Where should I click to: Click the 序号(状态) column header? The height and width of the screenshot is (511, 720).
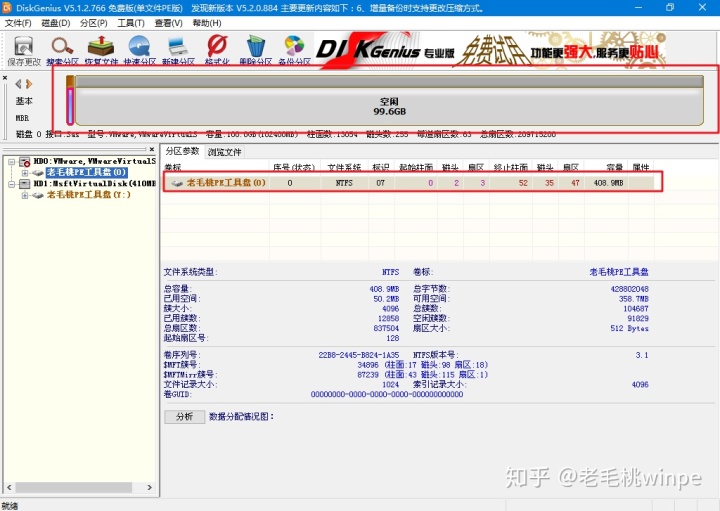click(x=294, y=167)
